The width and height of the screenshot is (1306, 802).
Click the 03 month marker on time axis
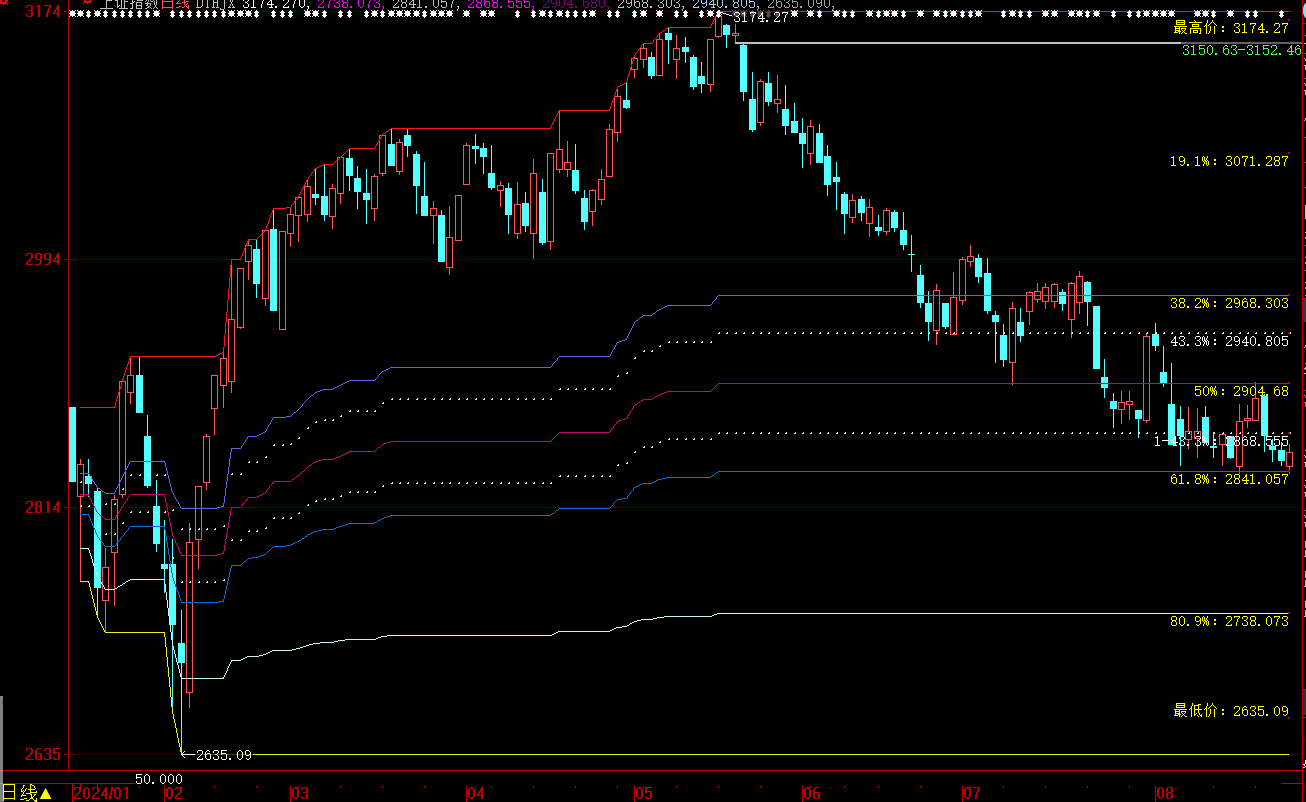pos(299,794)
